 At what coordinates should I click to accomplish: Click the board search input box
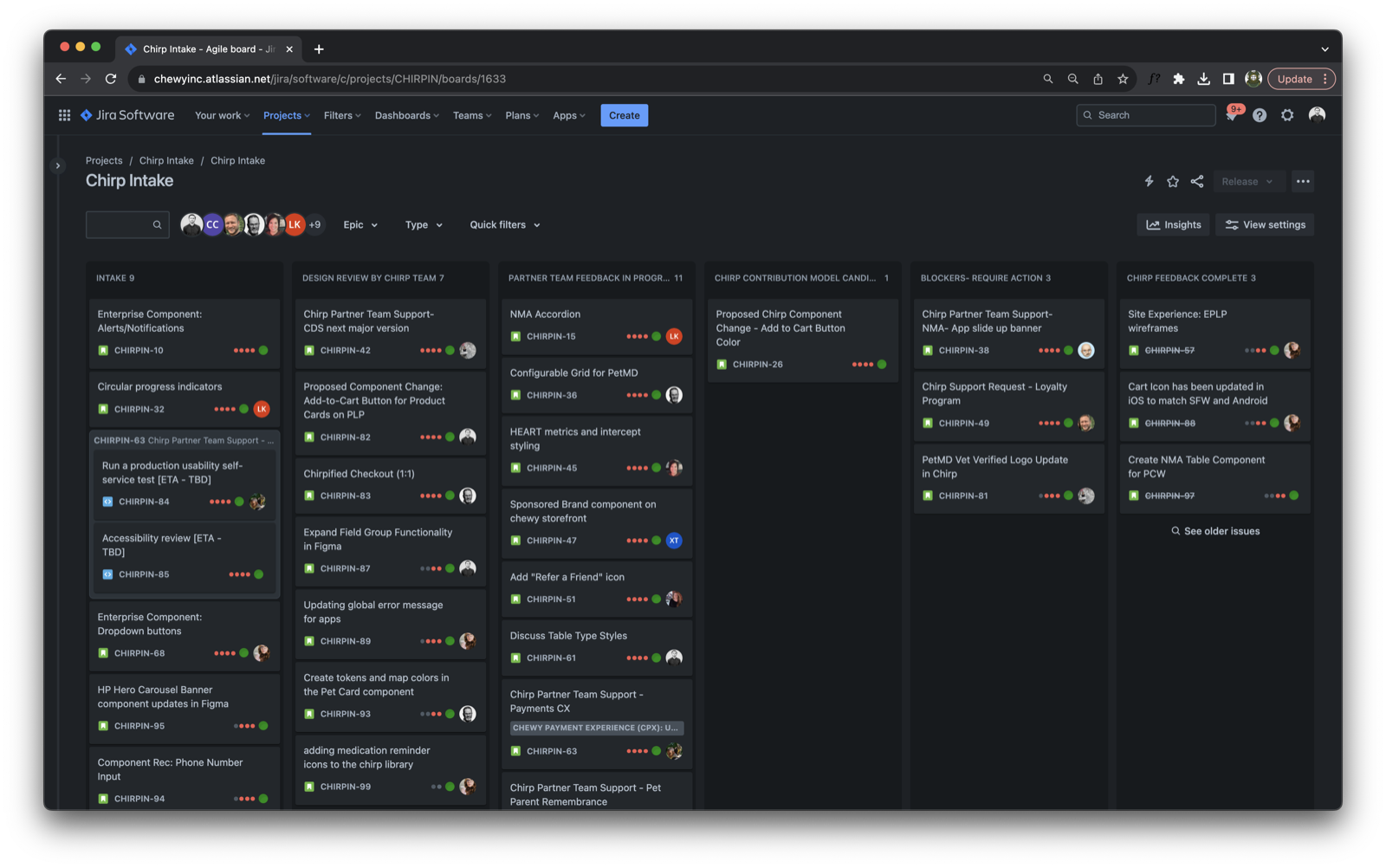[127, 224]
